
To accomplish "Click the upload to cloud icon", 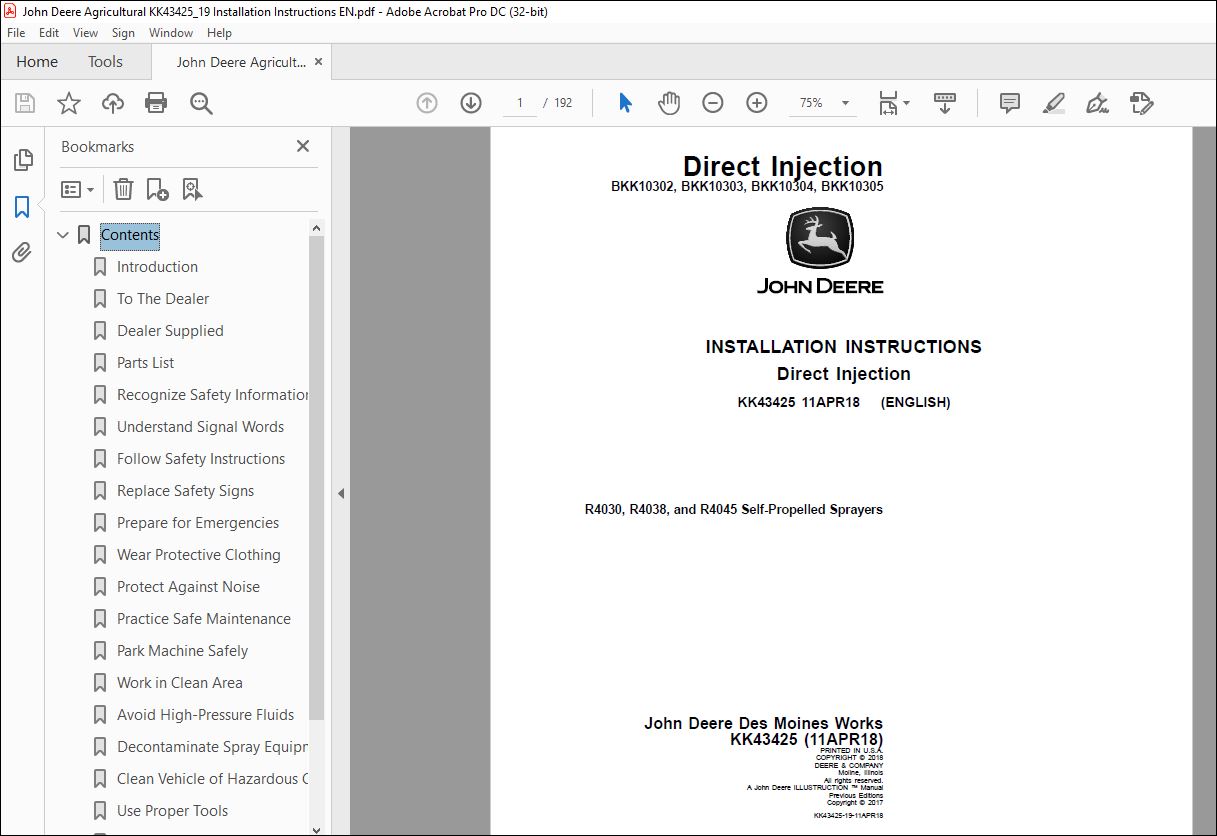I will click(113, 103).
